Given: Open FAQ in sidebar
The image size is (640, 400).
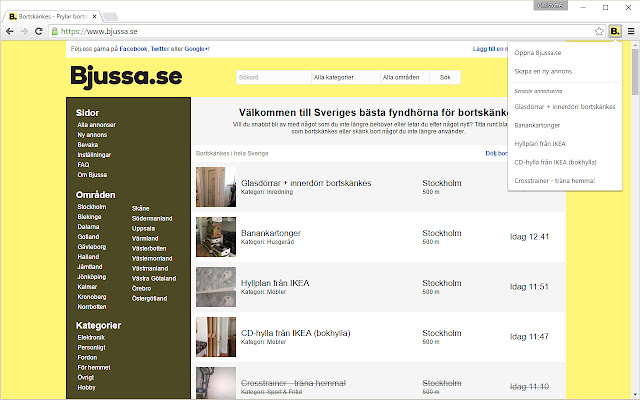Looking at the screenshot, I should tap(83, 165).
